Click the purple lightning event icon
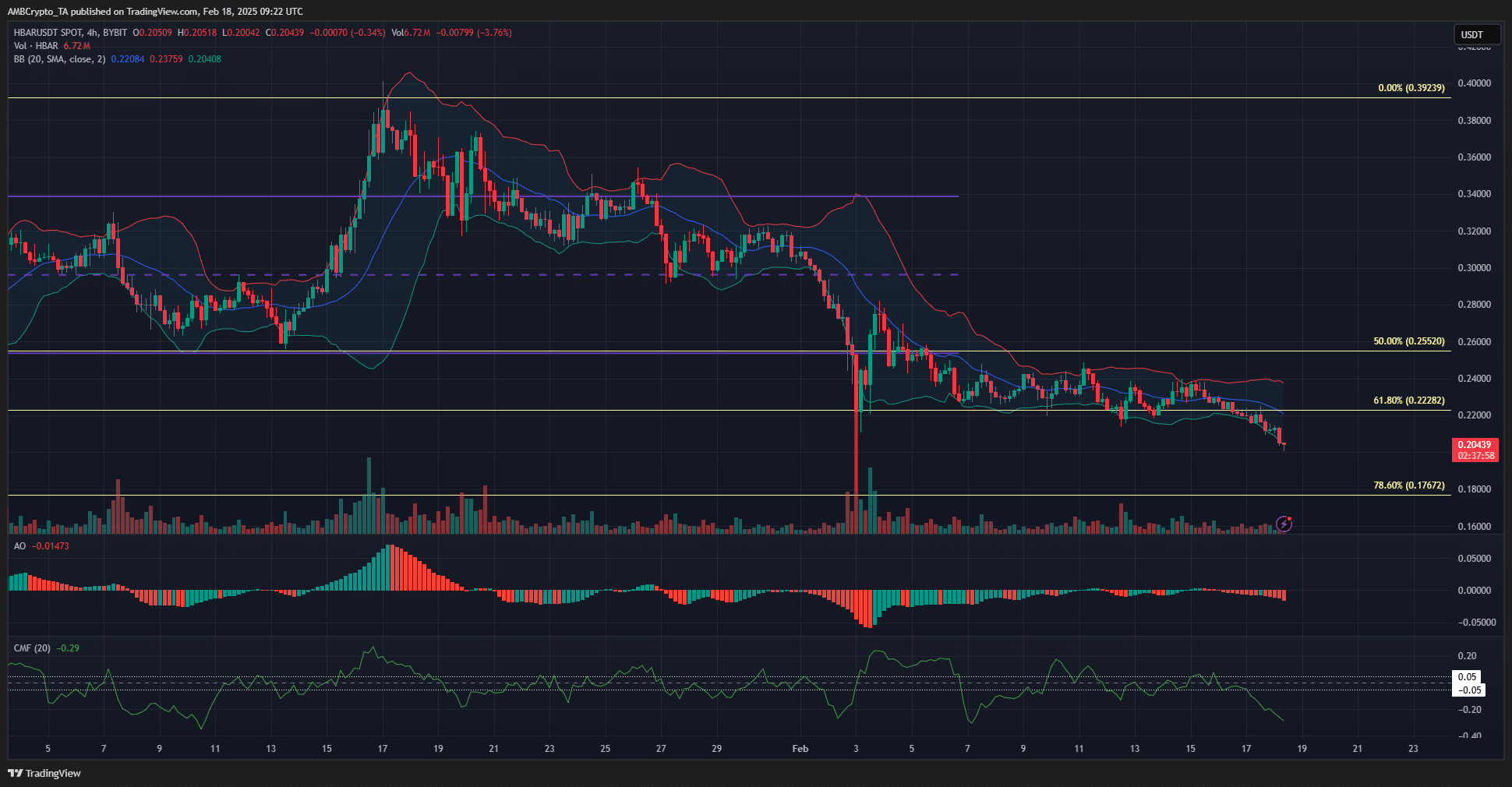 point(1284,524)
